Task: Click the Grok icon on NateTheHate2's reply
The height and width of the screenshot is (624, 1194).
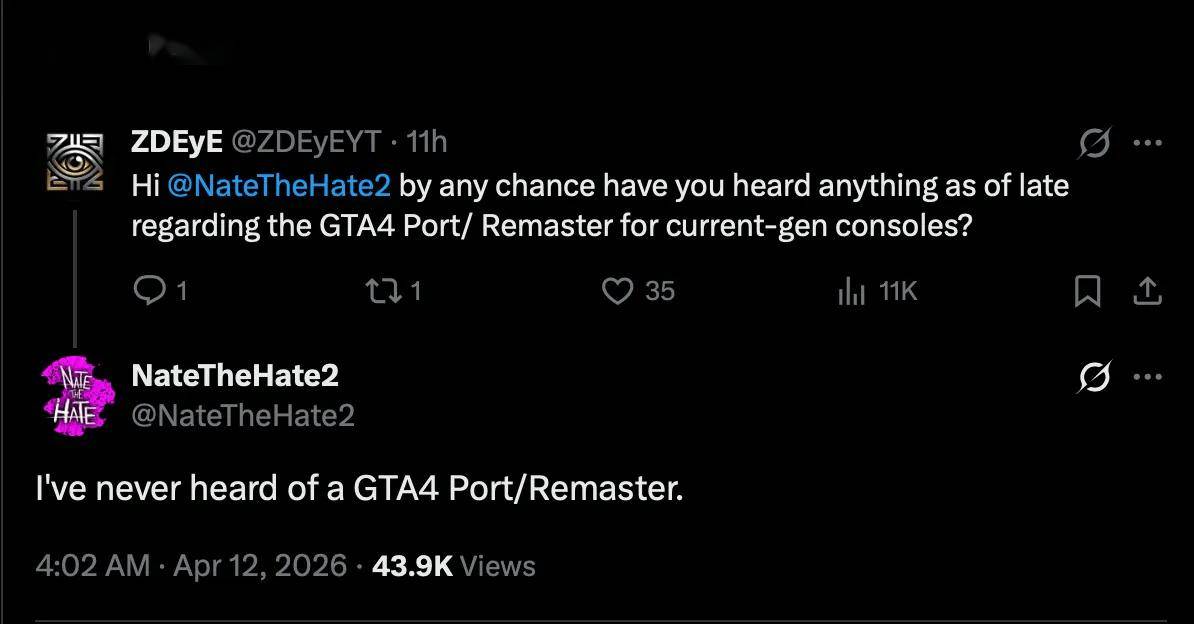Action: (x=1093, y=377)
